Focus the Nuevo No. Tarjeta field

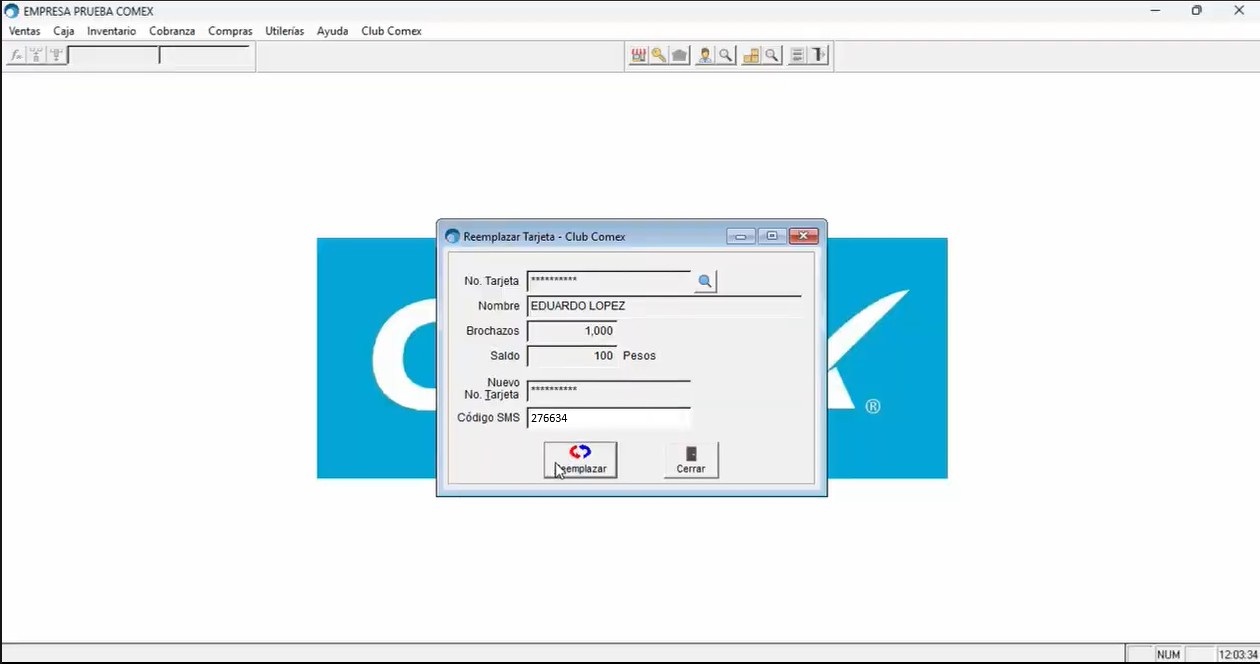(609, 390)
